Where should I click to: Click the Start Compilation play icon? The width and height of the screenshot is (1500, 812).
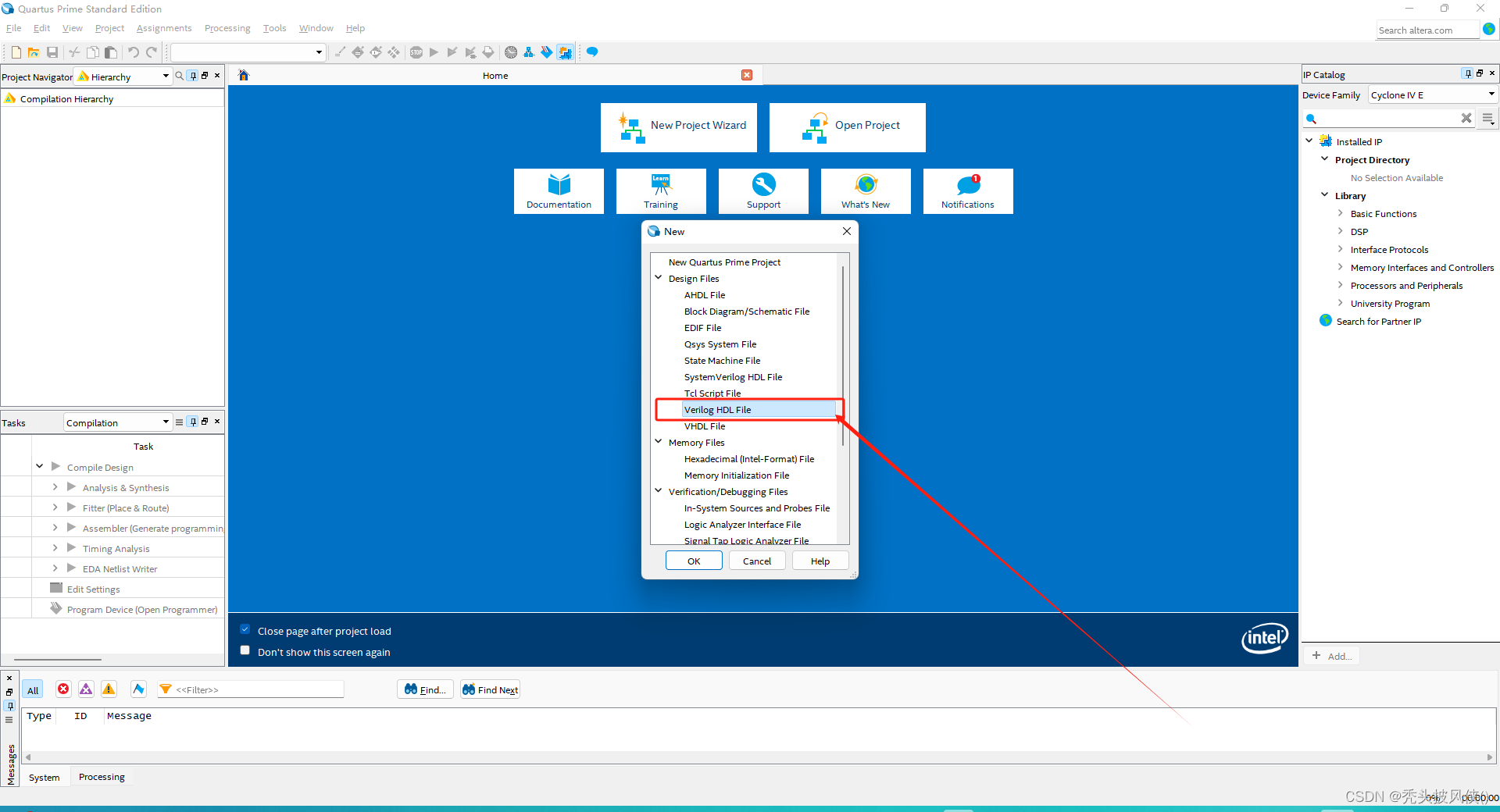[434, 52]
